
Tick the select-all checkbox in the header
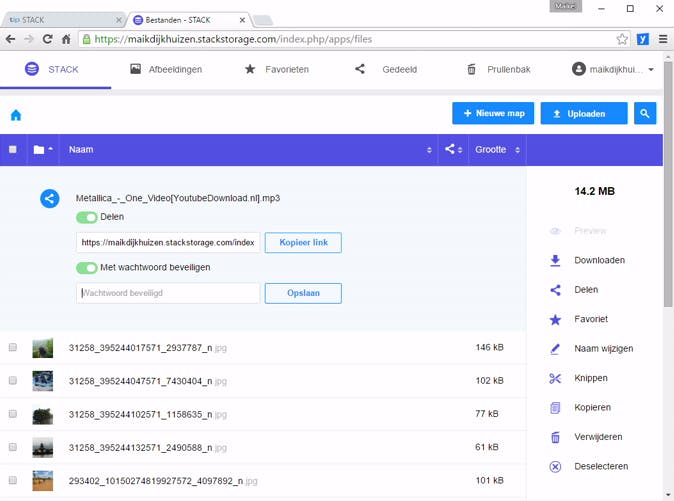tap(13, 150)
